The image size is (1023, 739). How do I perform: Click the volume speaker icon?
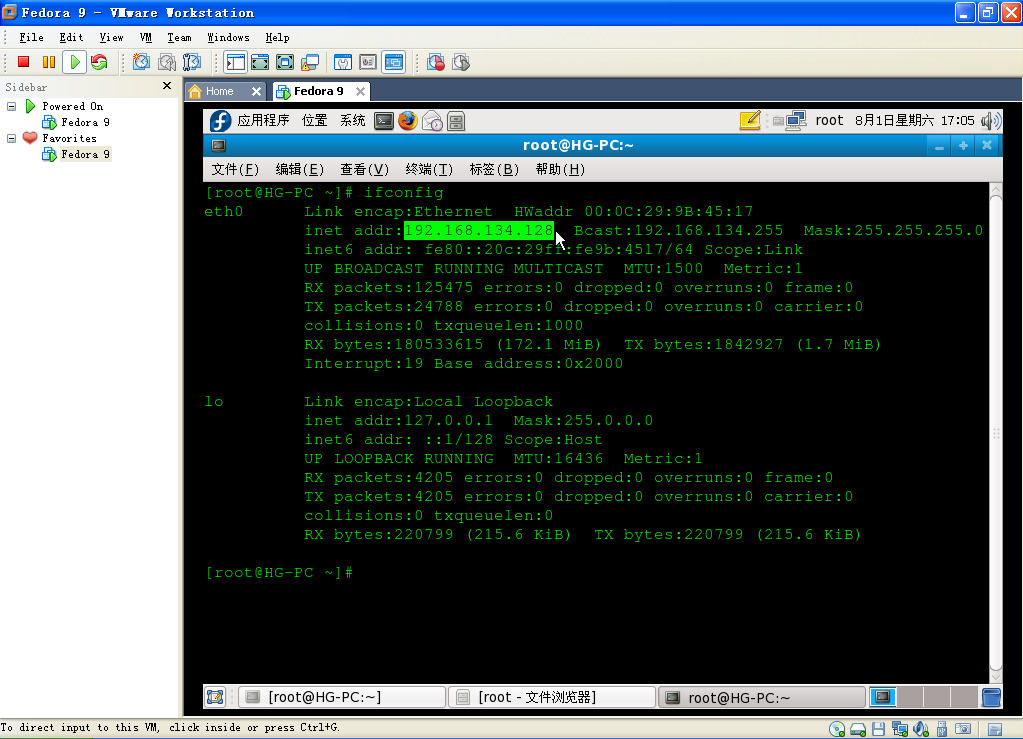[x=990, y=121]
